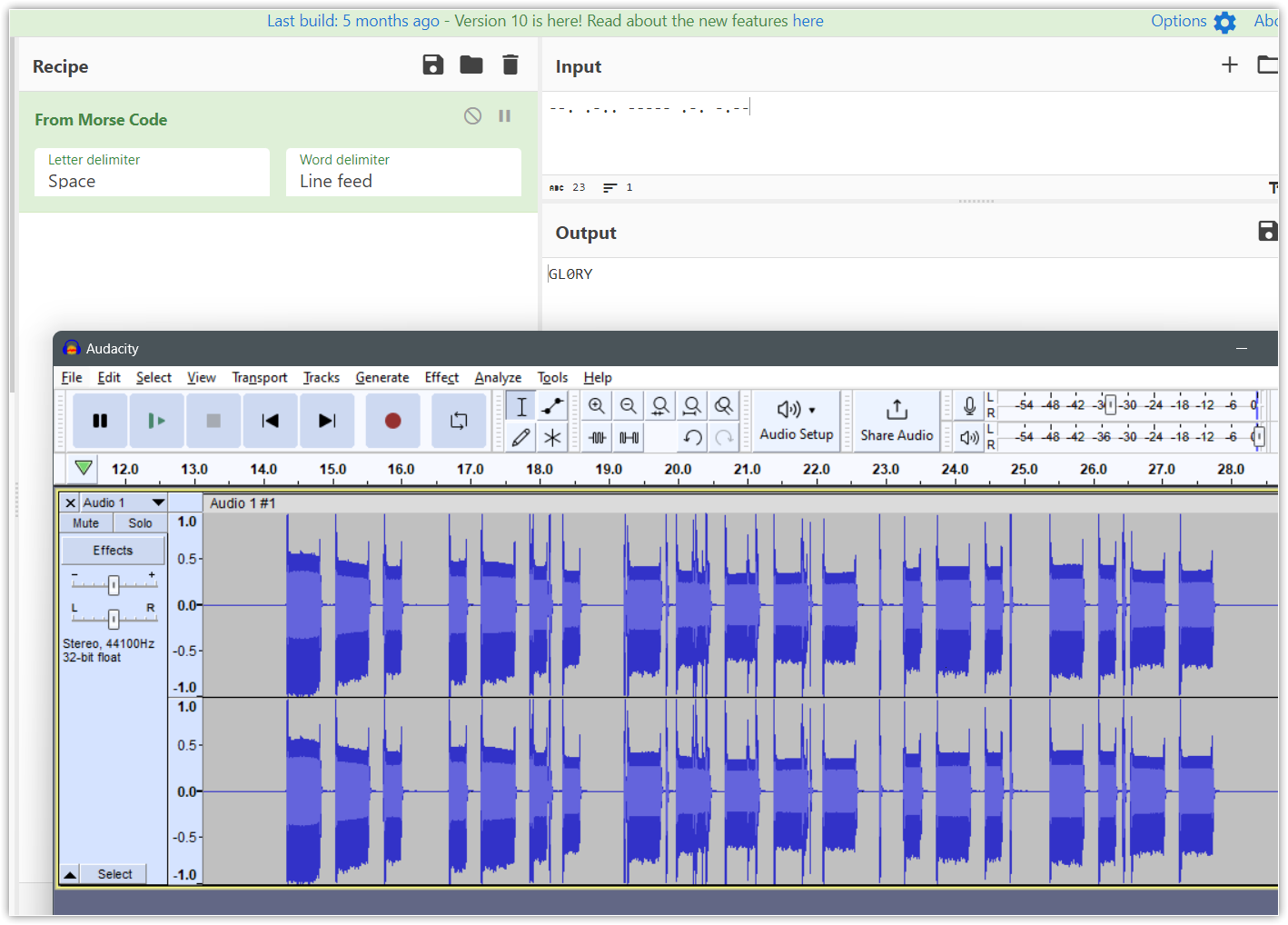
Task: Open the Analyze menu
Action: click(x=498, y=378)
